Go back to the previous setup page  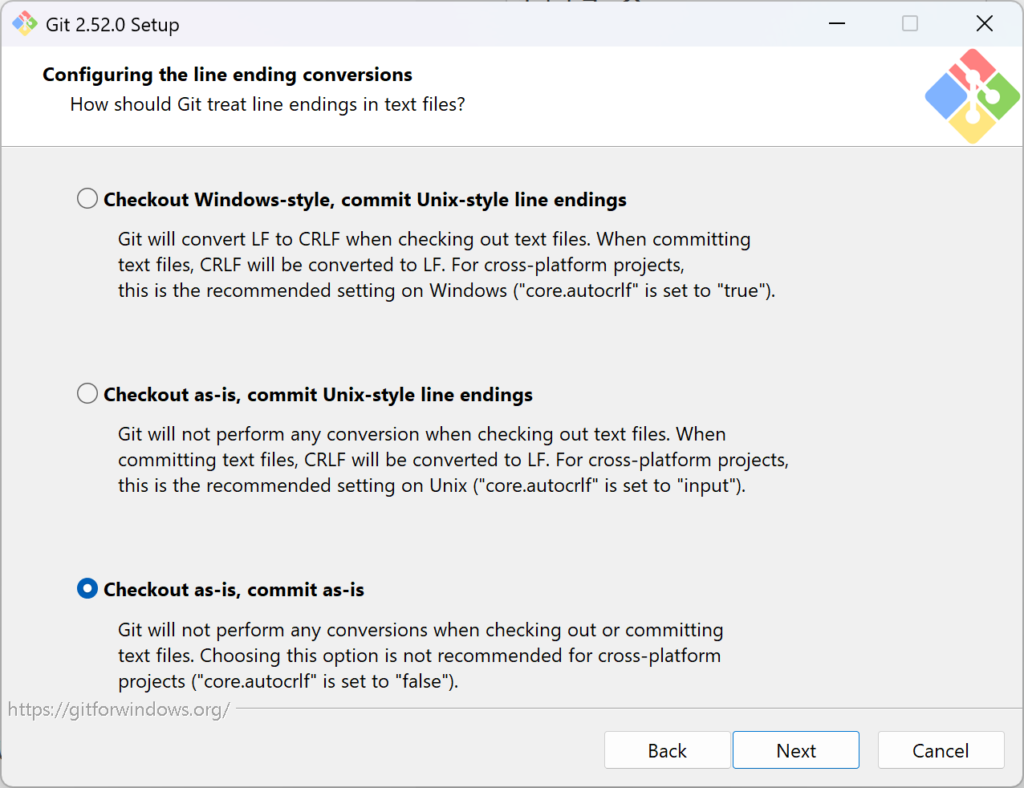click(667, 750)
